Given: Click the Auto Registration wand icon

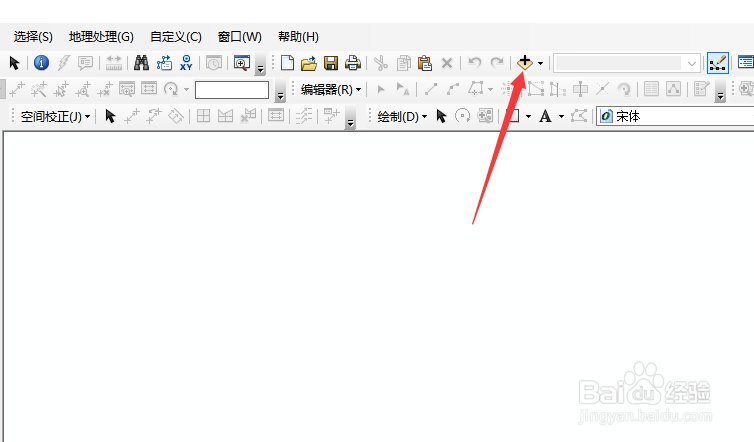Looking at the screenshot, I should (x=38, y=89).
